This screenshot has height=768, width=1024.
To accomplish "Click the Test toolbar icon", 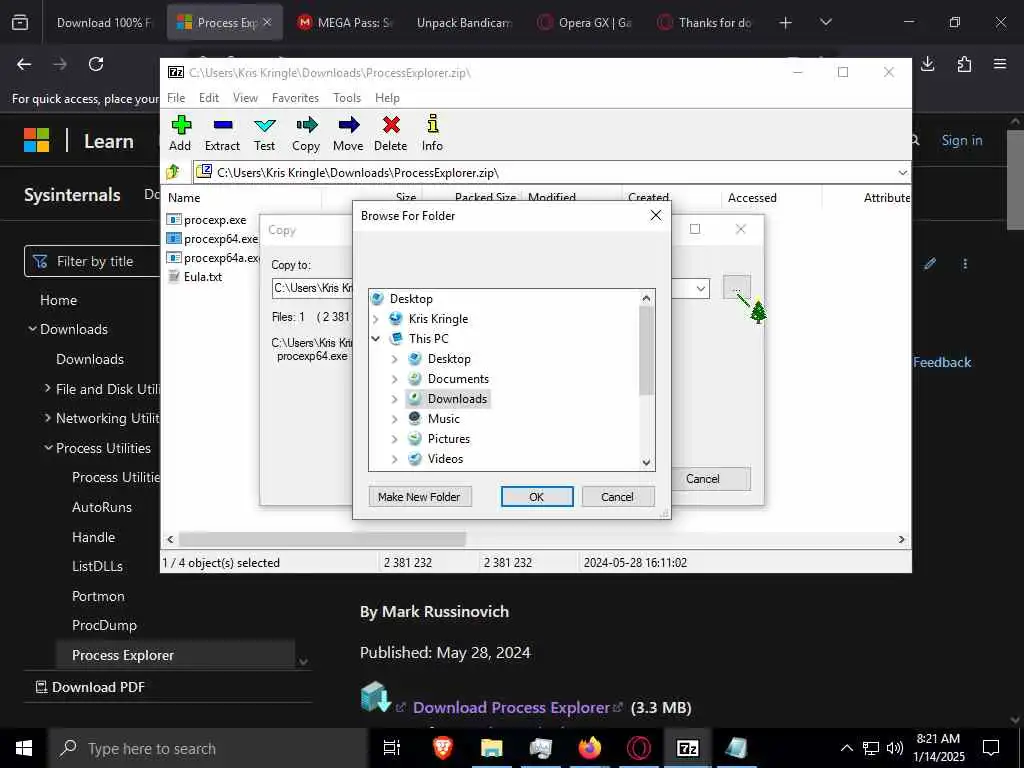I will 264,133.
